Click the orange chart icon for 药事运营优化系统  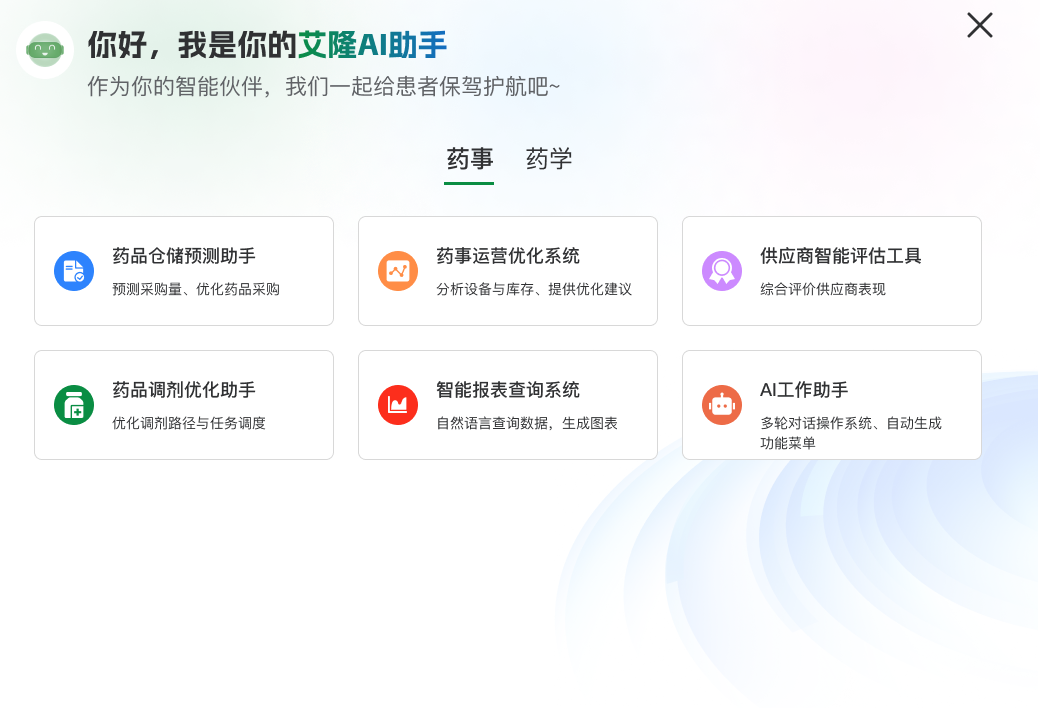coord(398,271)
